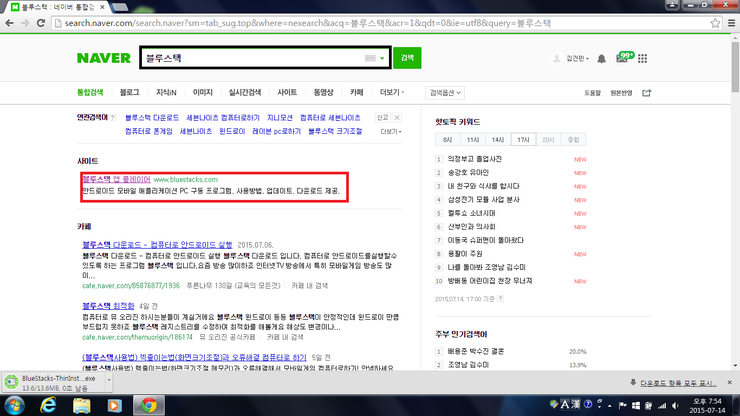Click the 도움말 link
The width and height of the screenshot is (740, 416).
[x=592, y=93]
